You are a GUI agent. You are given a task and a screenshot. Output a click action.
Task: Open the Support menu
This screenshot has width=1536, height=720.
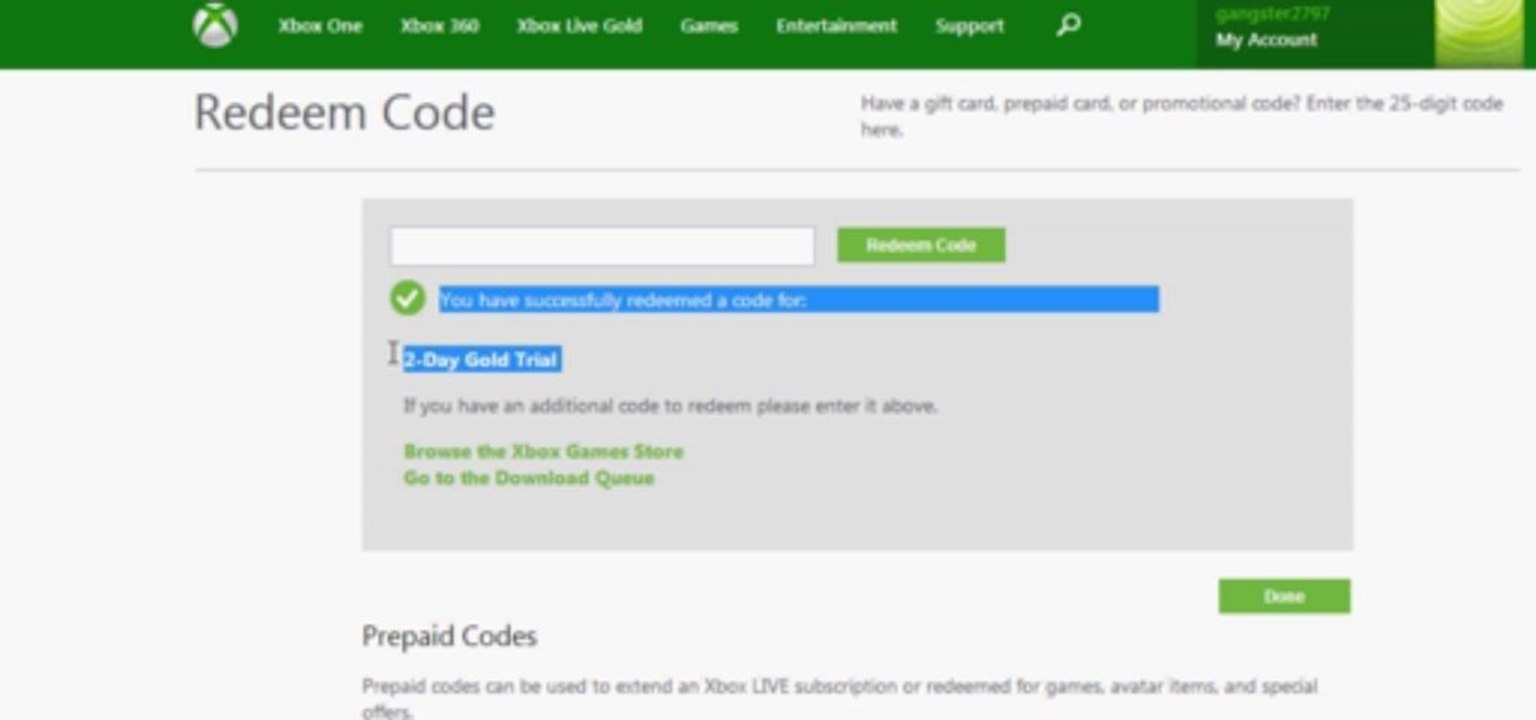coord(969,26)
